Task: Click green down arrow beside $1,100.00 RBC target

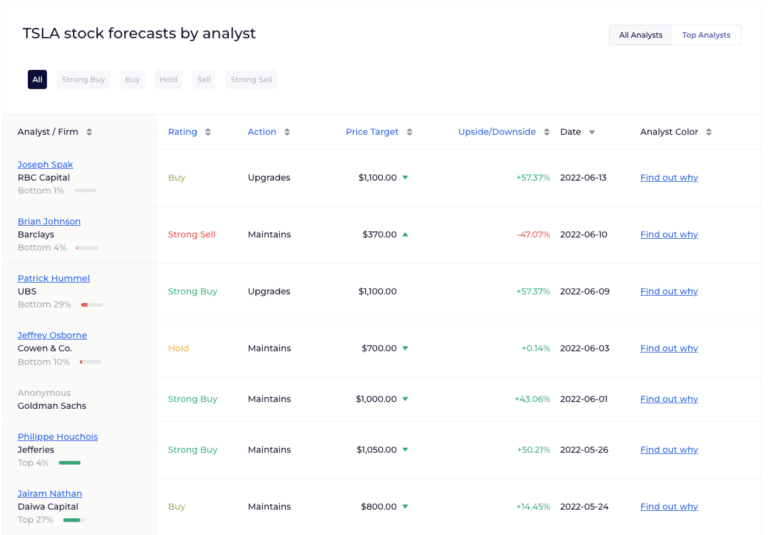Action: [405, 178]
